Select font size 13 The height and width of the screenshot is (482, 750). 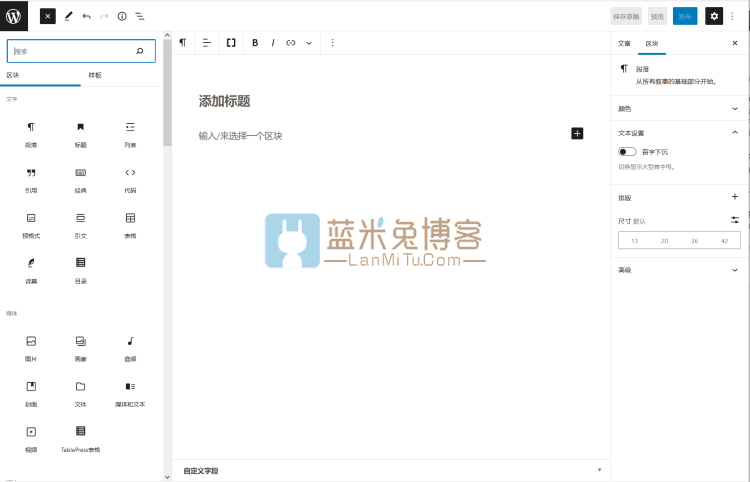(634, 241)
